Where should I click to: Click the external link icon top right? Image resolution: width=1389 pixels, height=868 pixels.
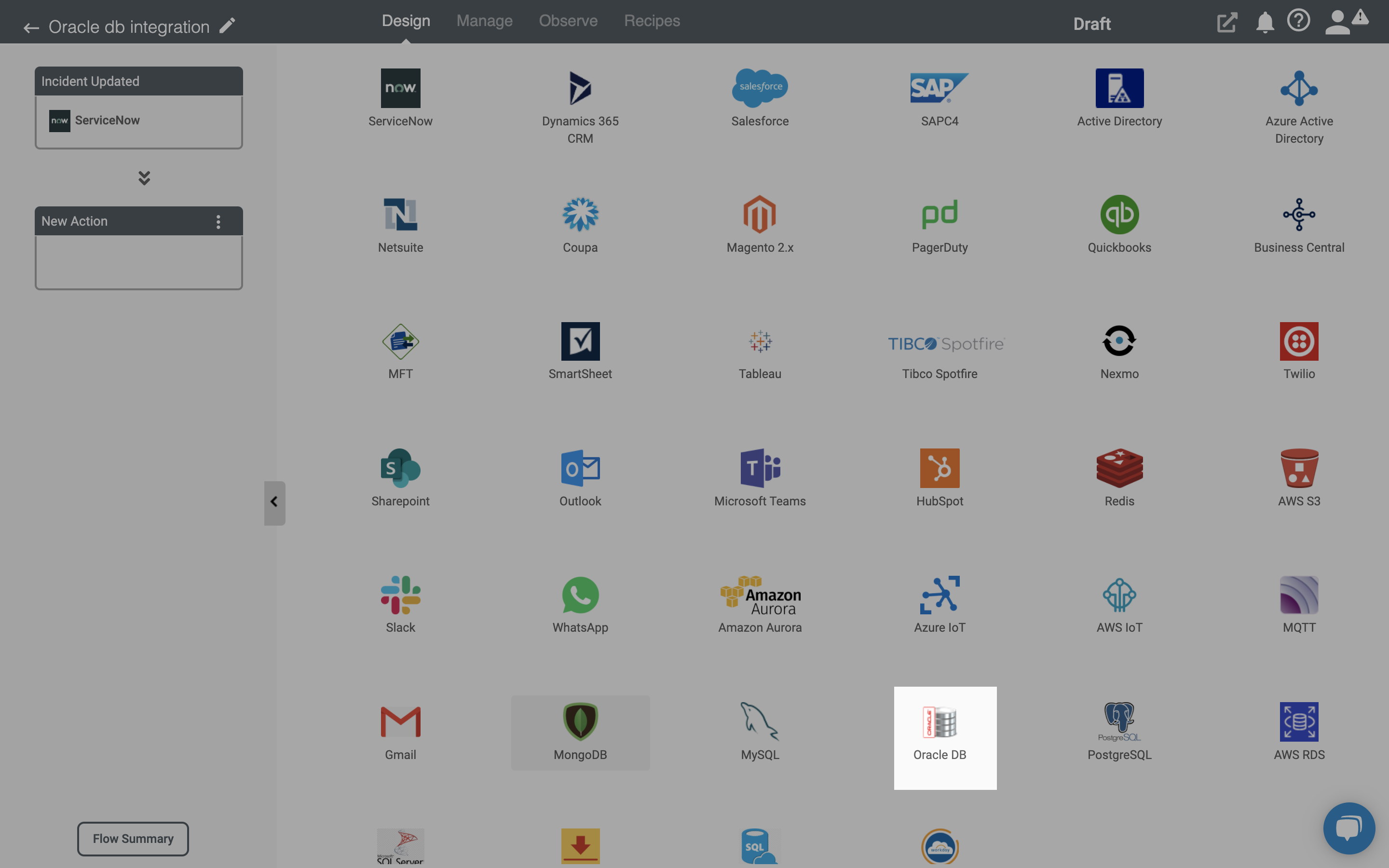click(x=1228, y=22)
